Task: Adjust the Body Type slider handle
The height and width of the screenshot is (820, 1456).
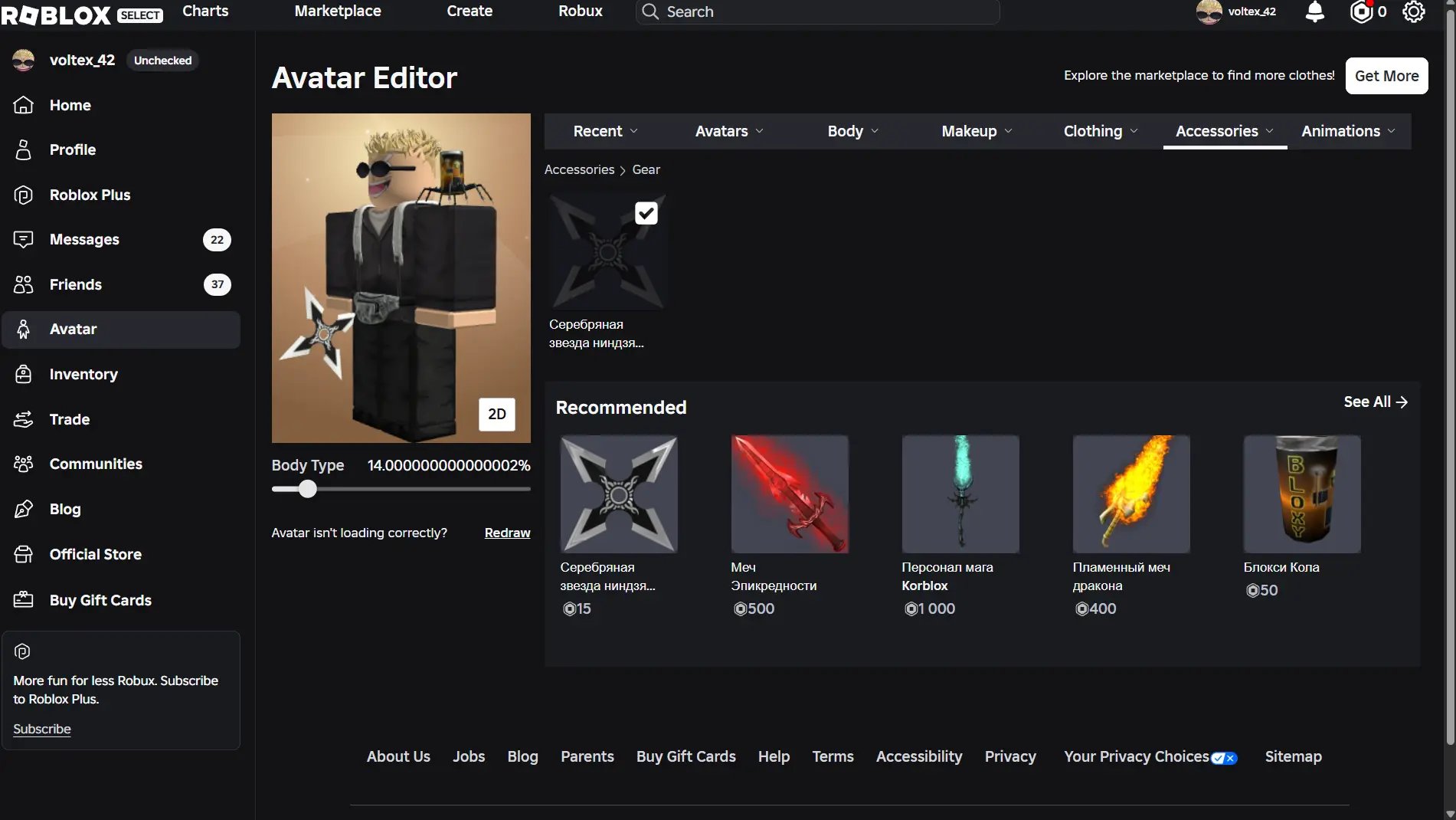Action: pos(307,489)
